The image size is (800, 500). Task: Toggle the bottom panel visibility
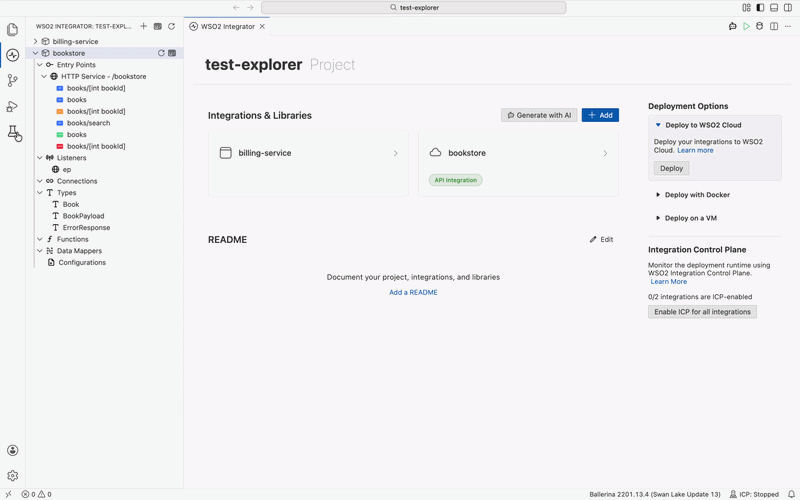point(774,7)
